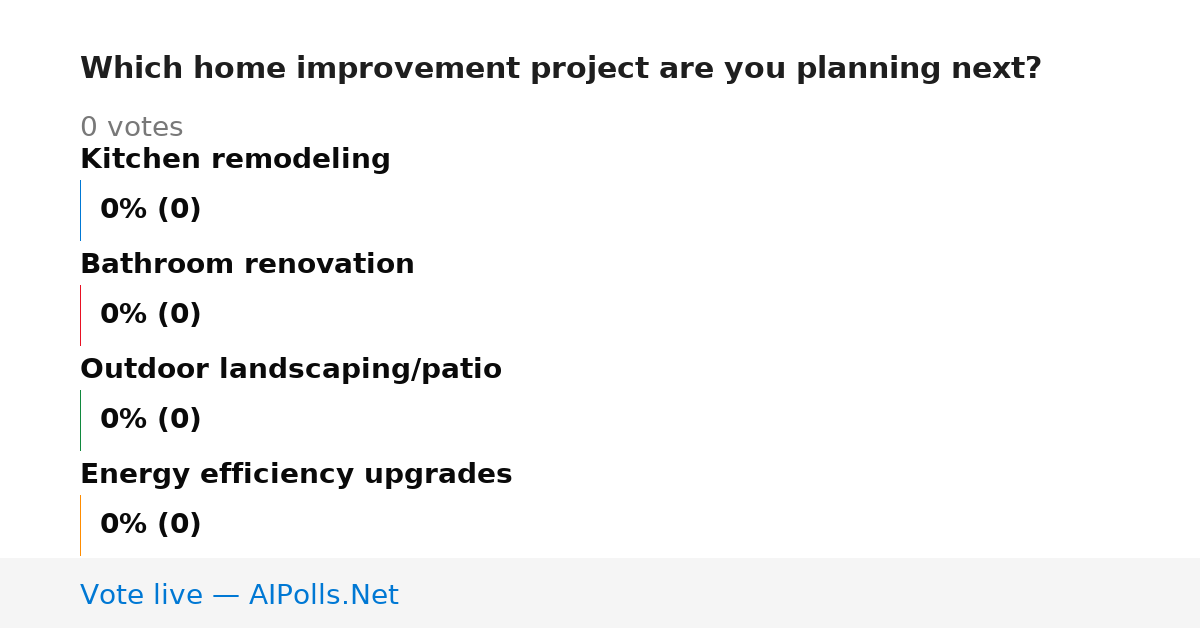Click the blue Kitchen remodeling result bar
1200x628 pixels.
pyautogui.click(x=80, y=210)
